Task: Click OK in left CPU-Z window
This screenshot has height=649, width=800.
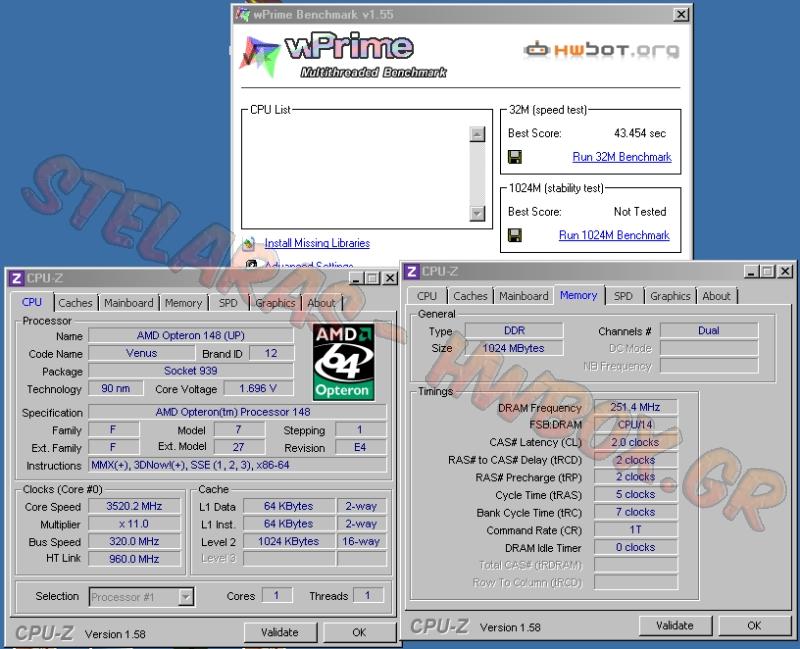Action: pos(359,632)
